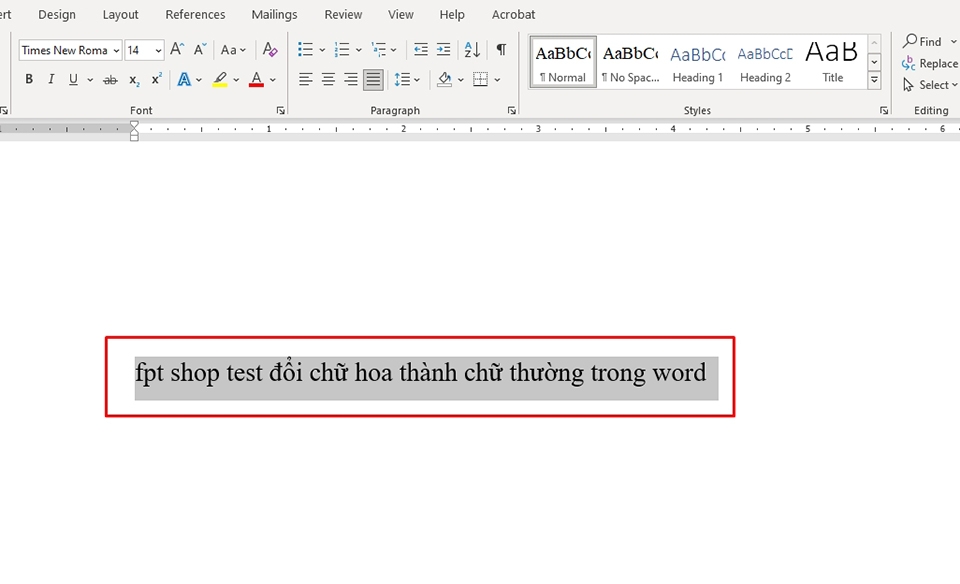This screenshot has height=584, width=960.
Task: Click Multilevel List icon
Action: coord(379,50)
